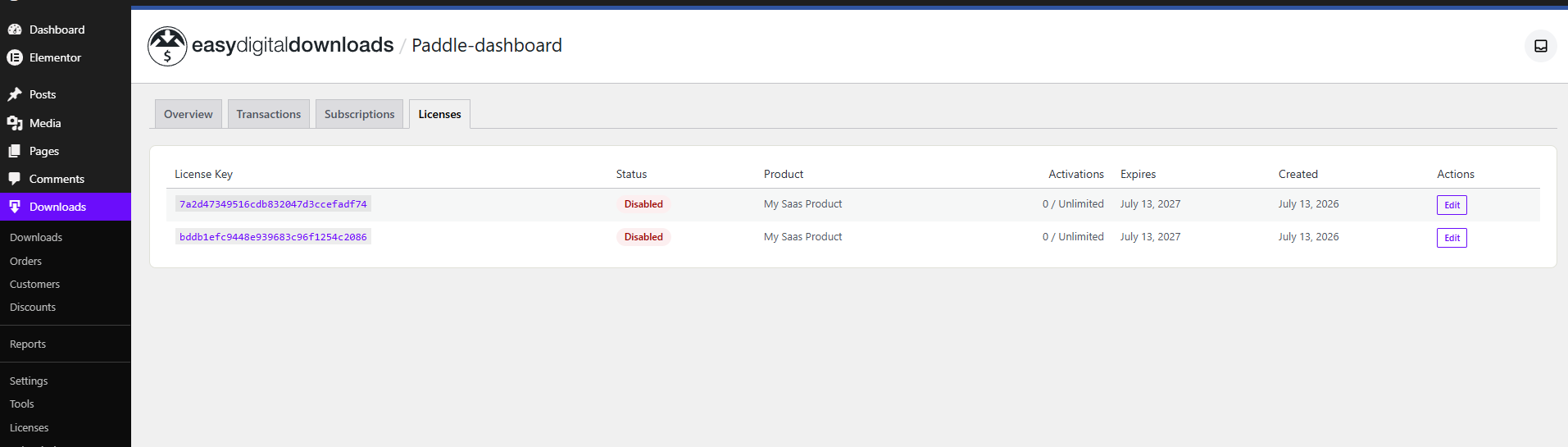This screenshot has height=447, width=1568.
Task: Switch to the Subscriptions tab
Action: 359,114
